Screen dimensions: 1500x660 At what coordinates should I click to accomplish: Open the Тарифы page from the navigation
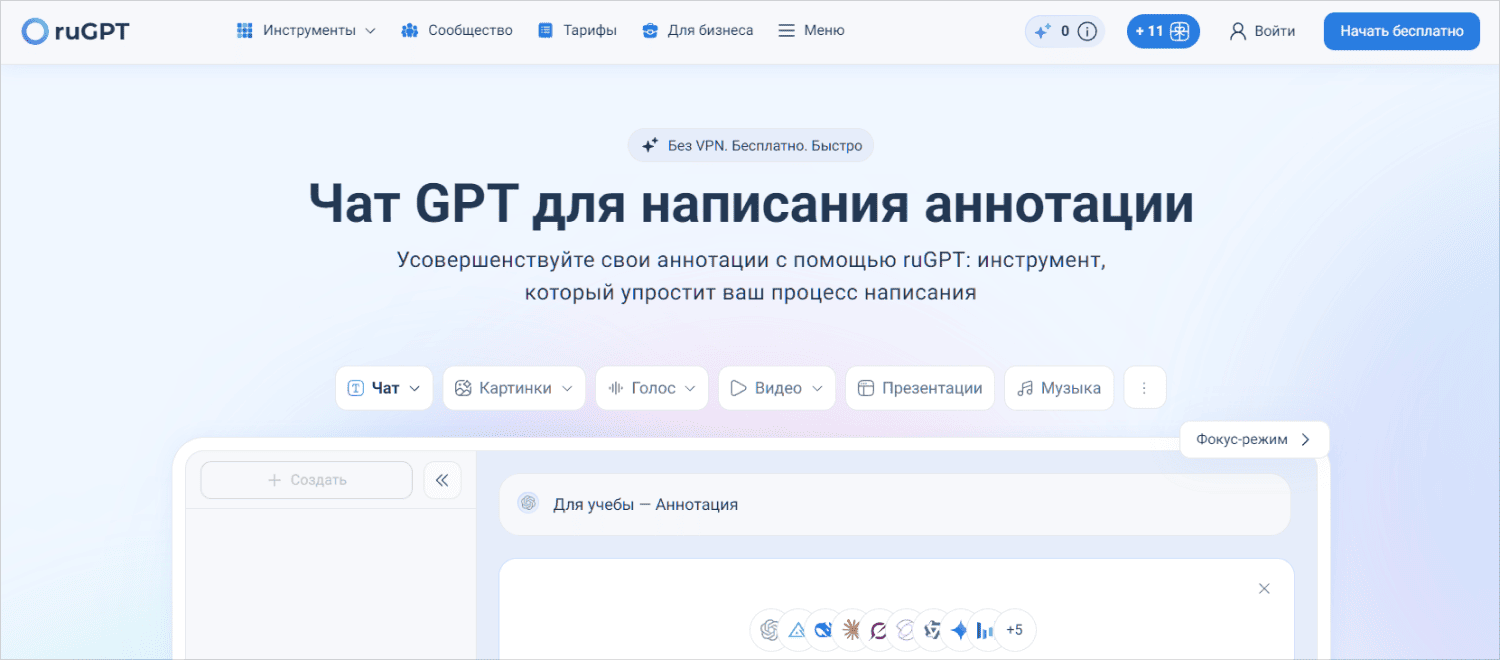(577, 31)
